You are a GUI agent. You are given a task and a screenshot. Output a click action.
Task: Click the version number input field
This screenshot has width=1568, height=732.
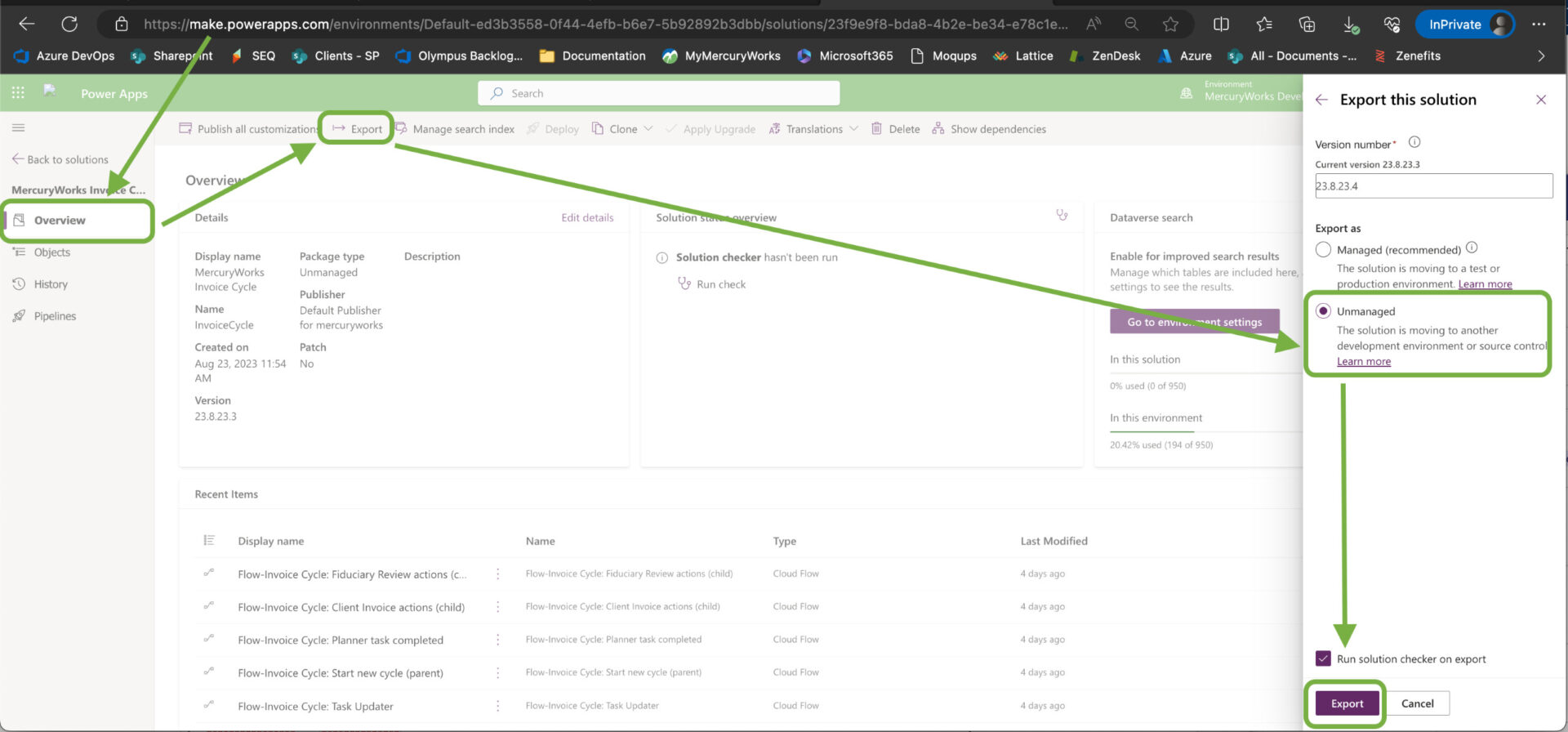pyautogui.click(x=1433, y=186)
